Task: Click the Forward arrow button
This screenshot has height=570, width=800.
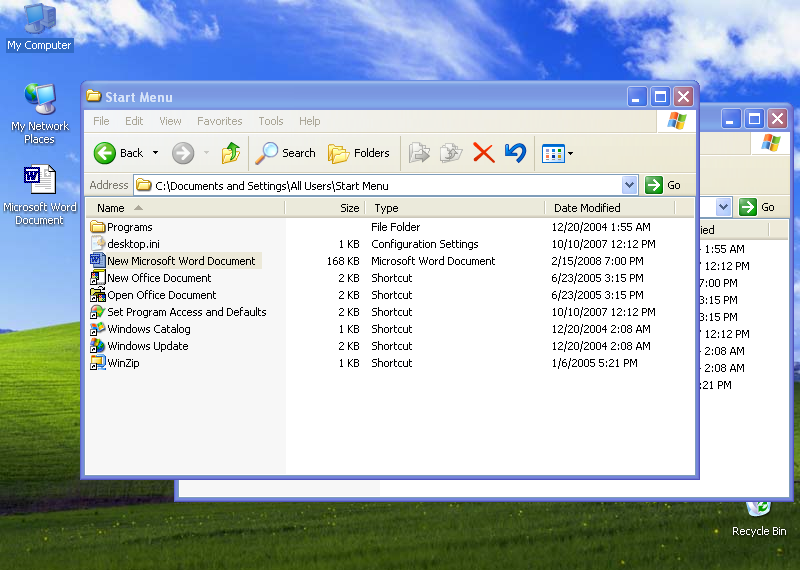Action: pos(183,153)
